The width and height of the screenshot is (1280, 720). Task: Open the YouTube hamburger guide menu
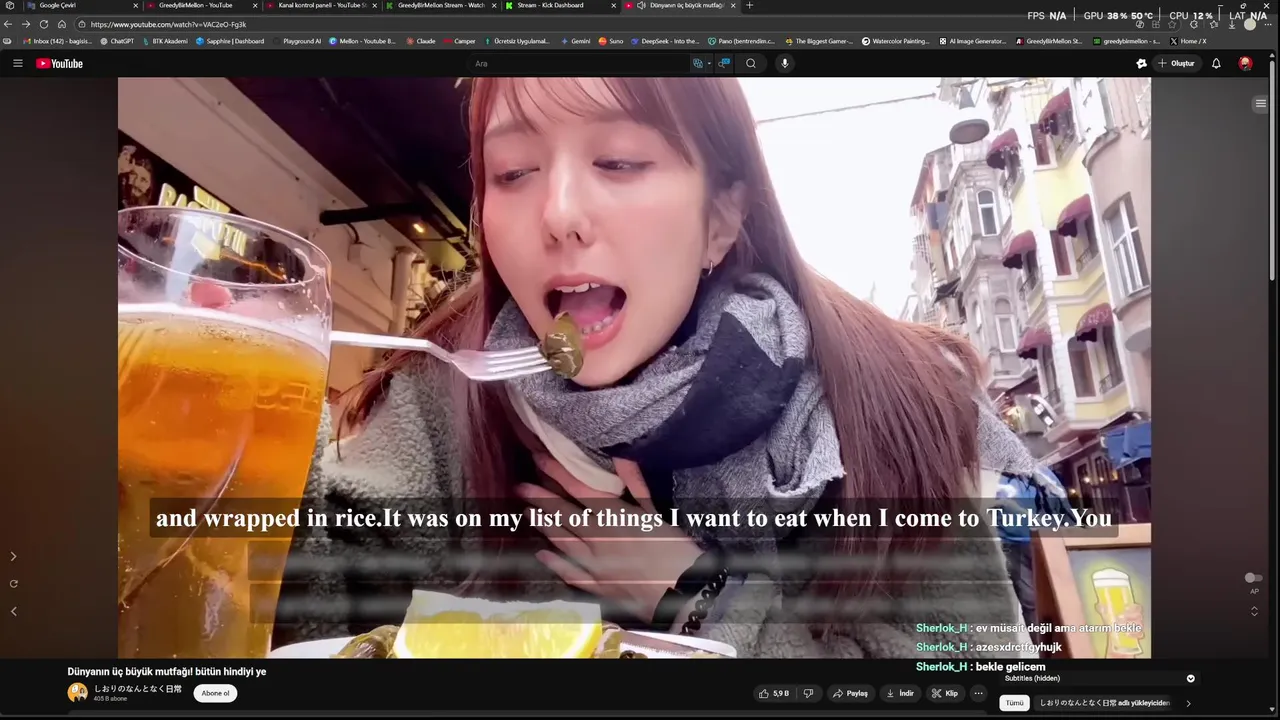click(x=17, y=63)
